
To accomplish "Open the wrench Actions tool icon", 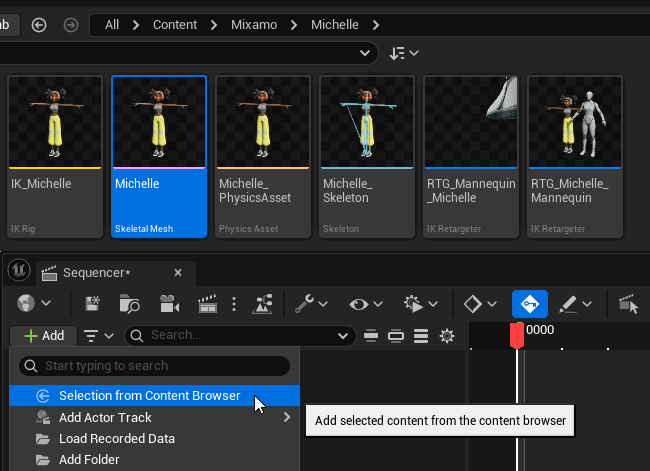I will pos(306,303).
